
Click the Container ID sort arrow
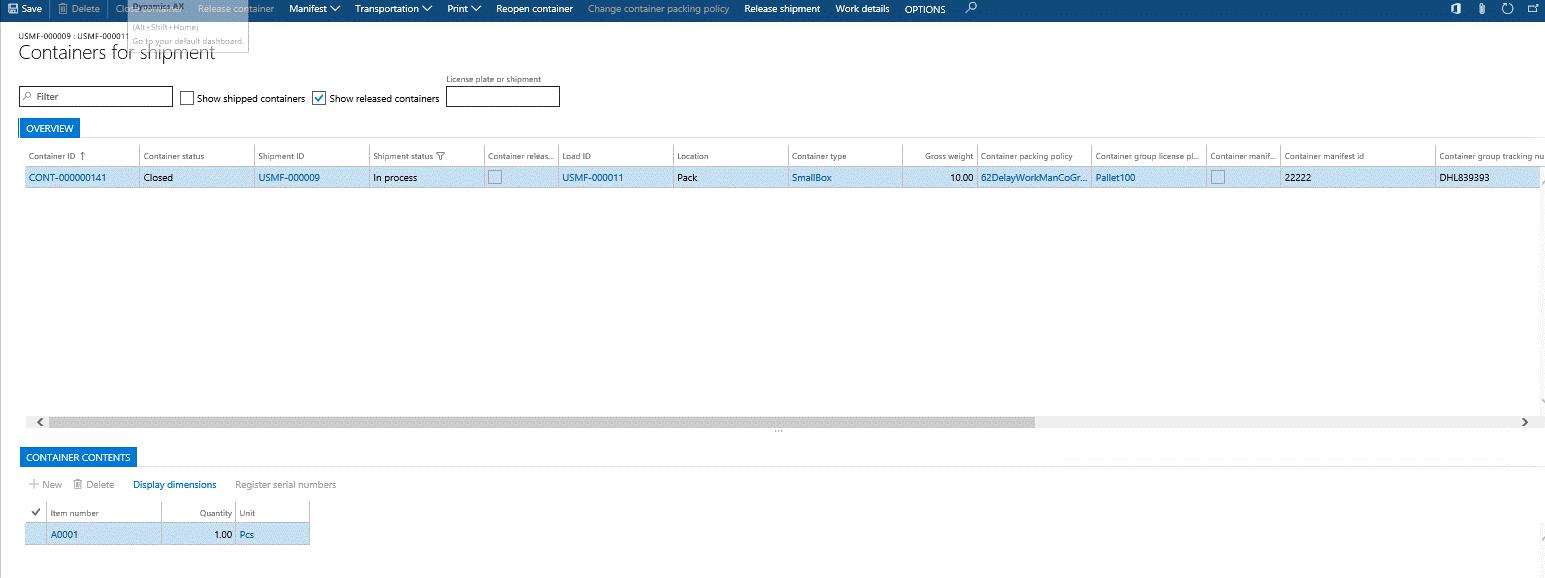(83, 156)
